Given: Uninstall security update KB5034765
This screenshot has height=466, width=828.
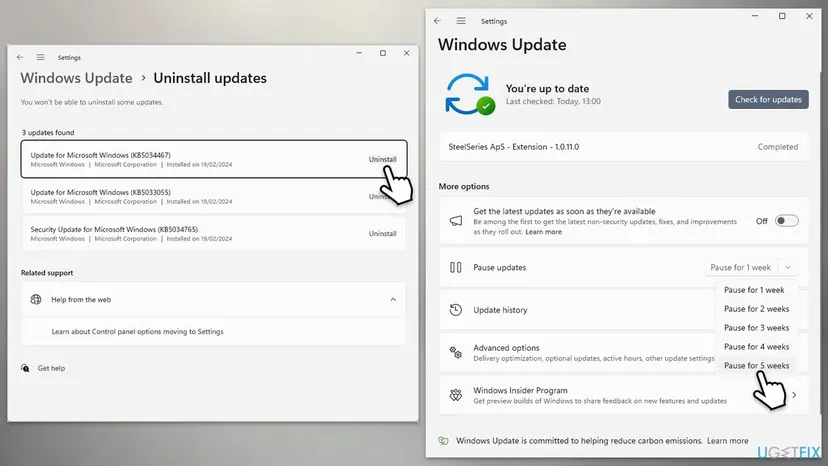Looking at the screenshot, I should tap(382, 234).
